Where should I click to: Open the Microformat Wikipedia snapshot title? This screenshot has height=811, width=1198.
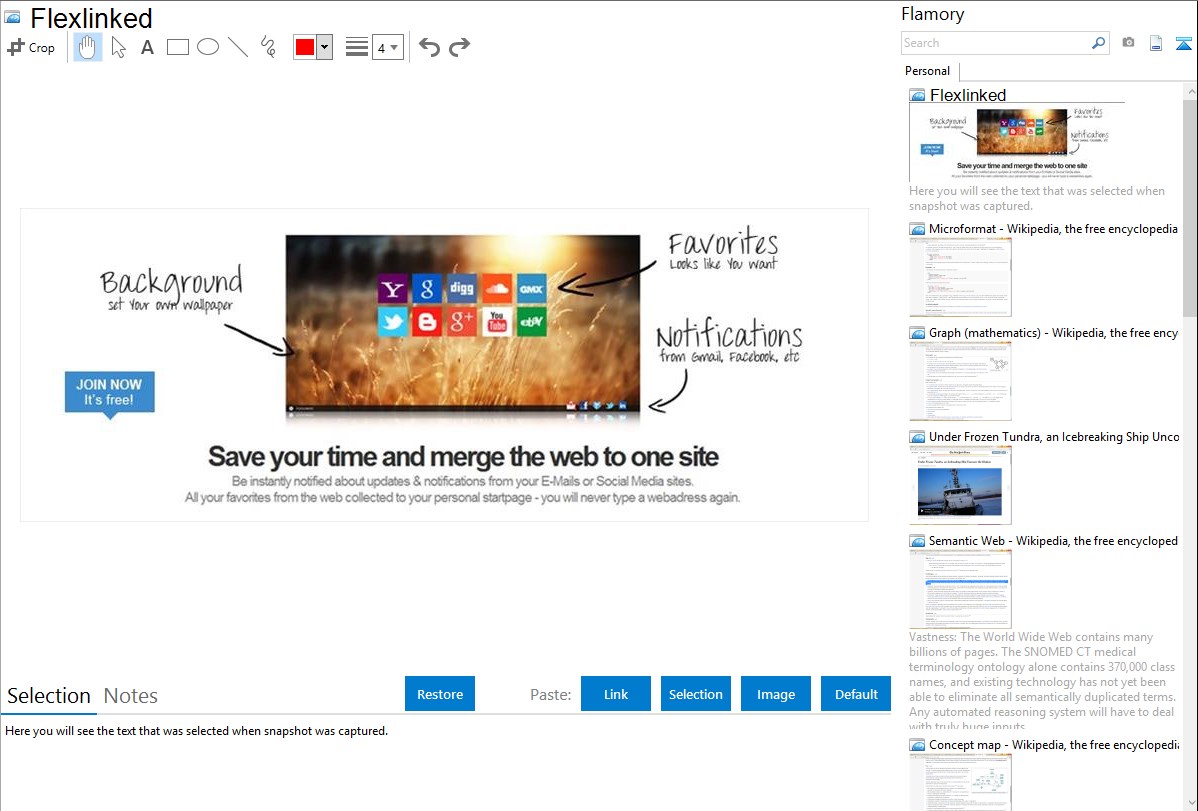pos(1053,229)
